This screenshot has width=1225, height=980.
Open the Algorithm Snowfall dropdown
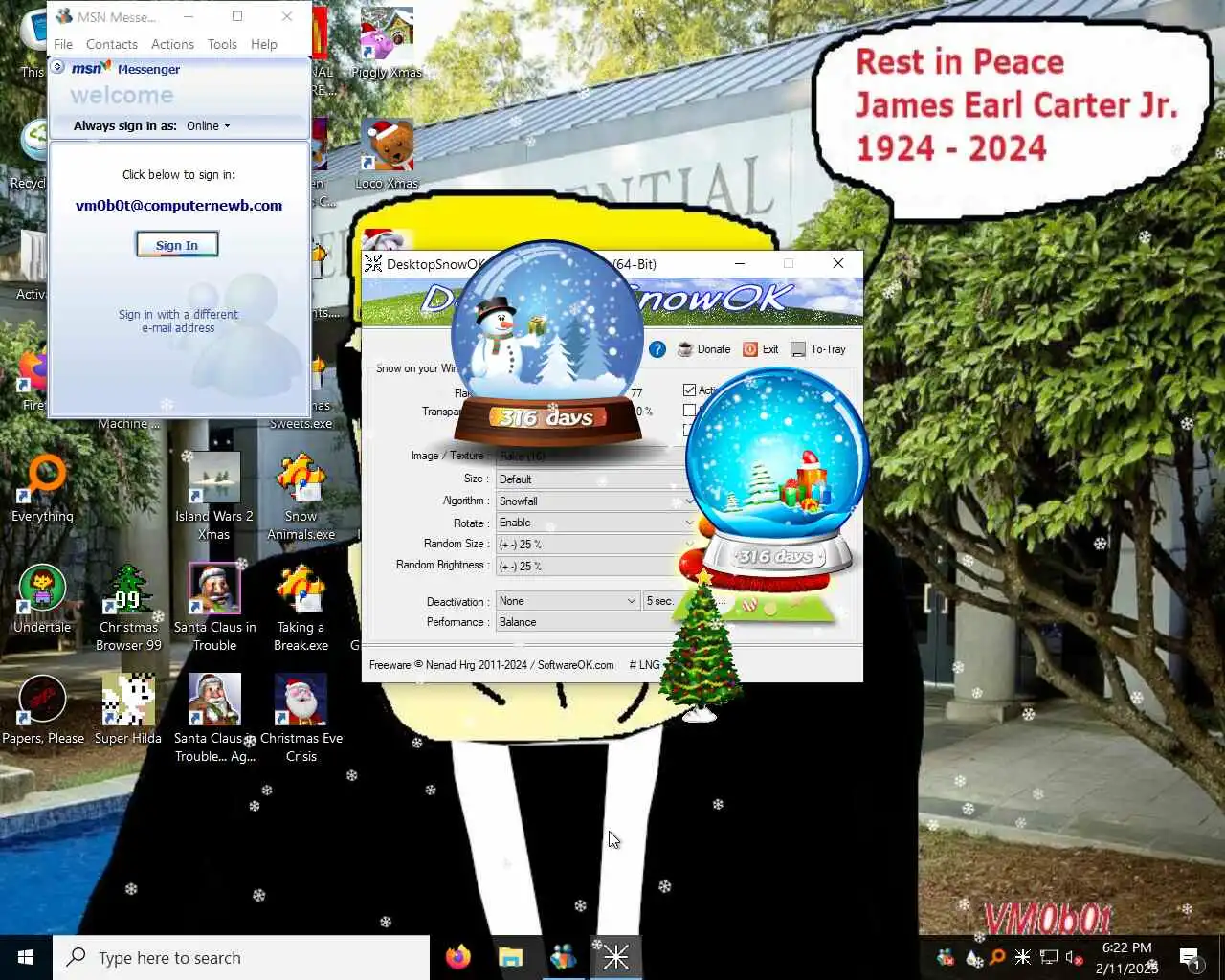tap(596, 501)
